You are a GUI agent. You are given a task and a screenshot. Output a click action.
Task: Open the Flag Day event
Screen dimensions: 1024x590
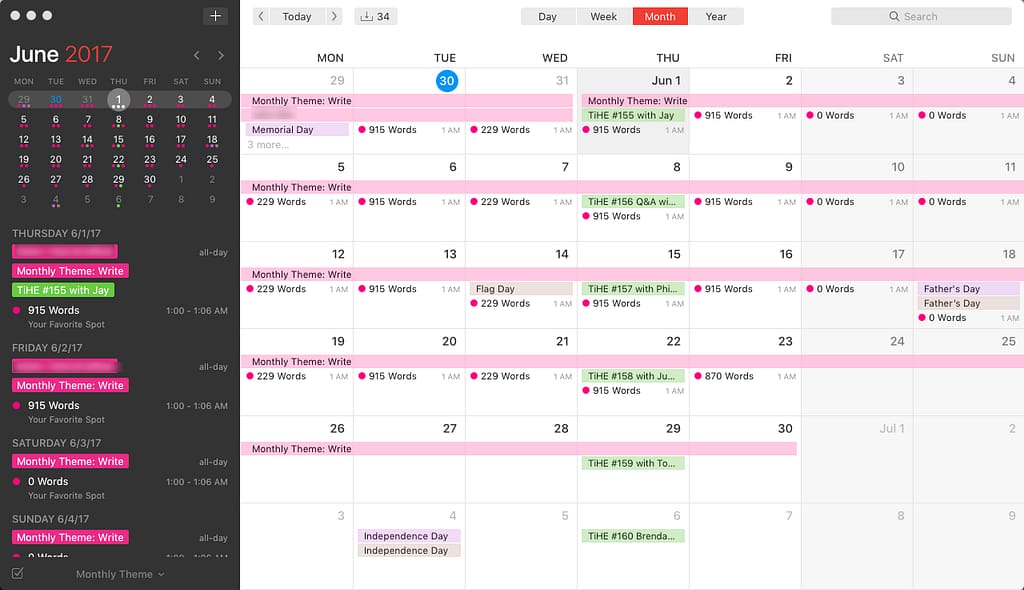[521, 289]
